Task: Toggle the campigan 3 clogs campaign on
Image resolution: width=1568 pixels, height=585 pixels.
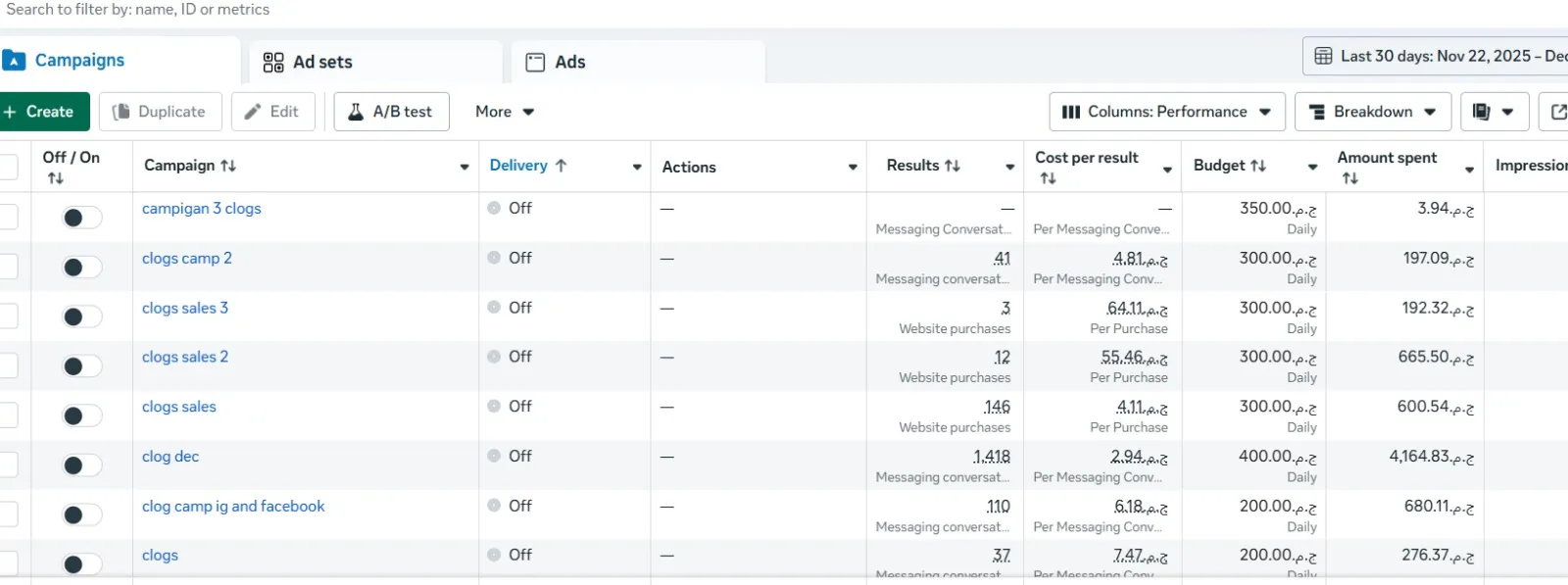Action: pos(82,218)
